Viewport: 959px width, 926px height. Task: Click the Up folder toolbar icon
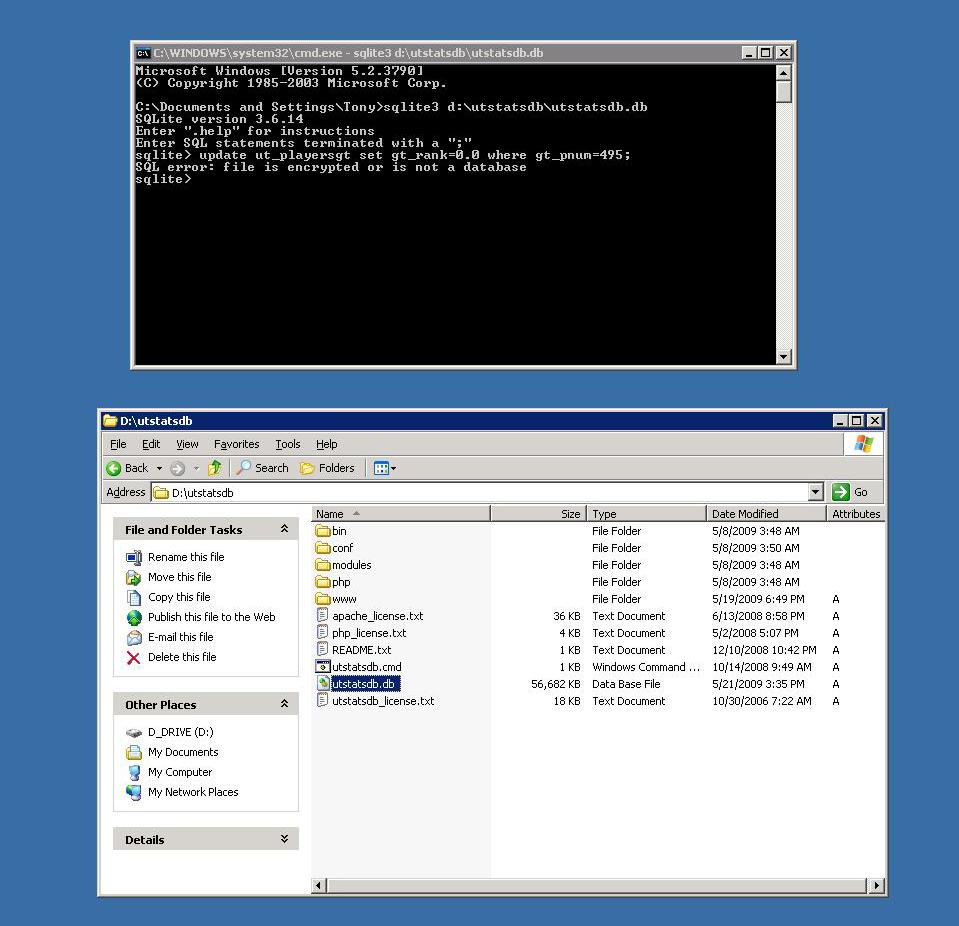[x=214, y=468]
